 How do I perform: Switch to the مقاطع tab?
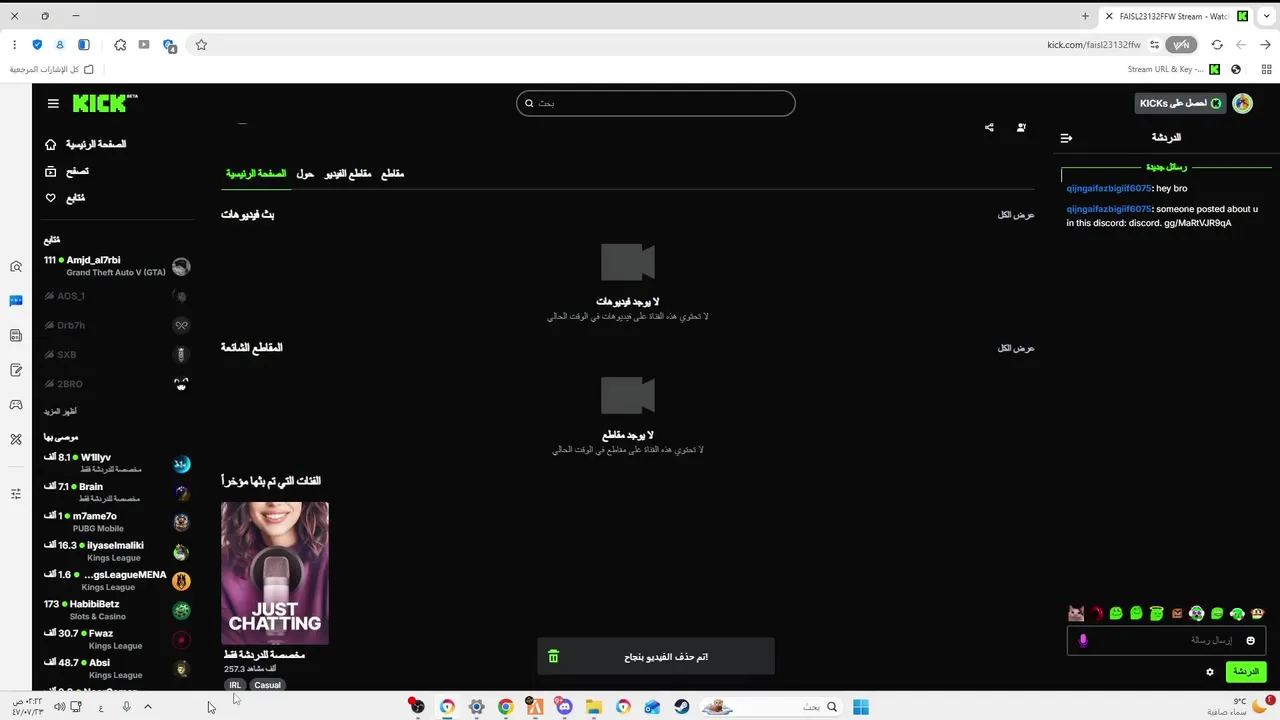[x=393, y=174]
